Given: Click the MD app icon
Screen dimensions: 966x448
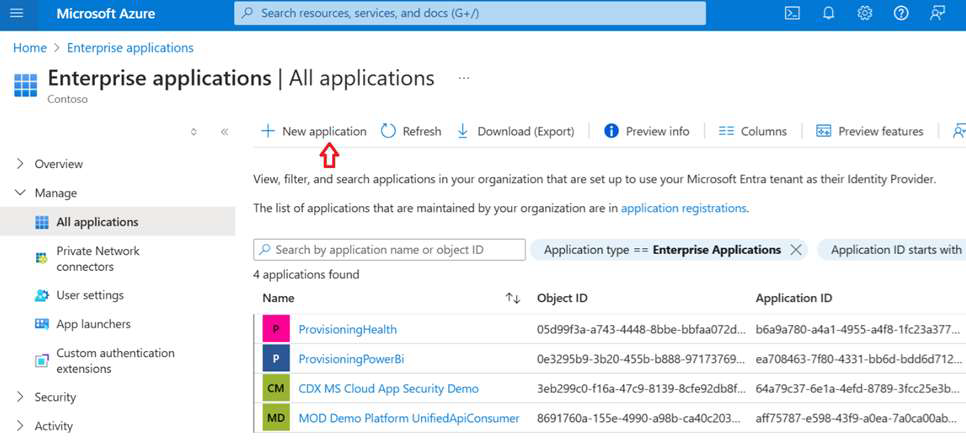Looking at the screenshot, I should point(275,418).
